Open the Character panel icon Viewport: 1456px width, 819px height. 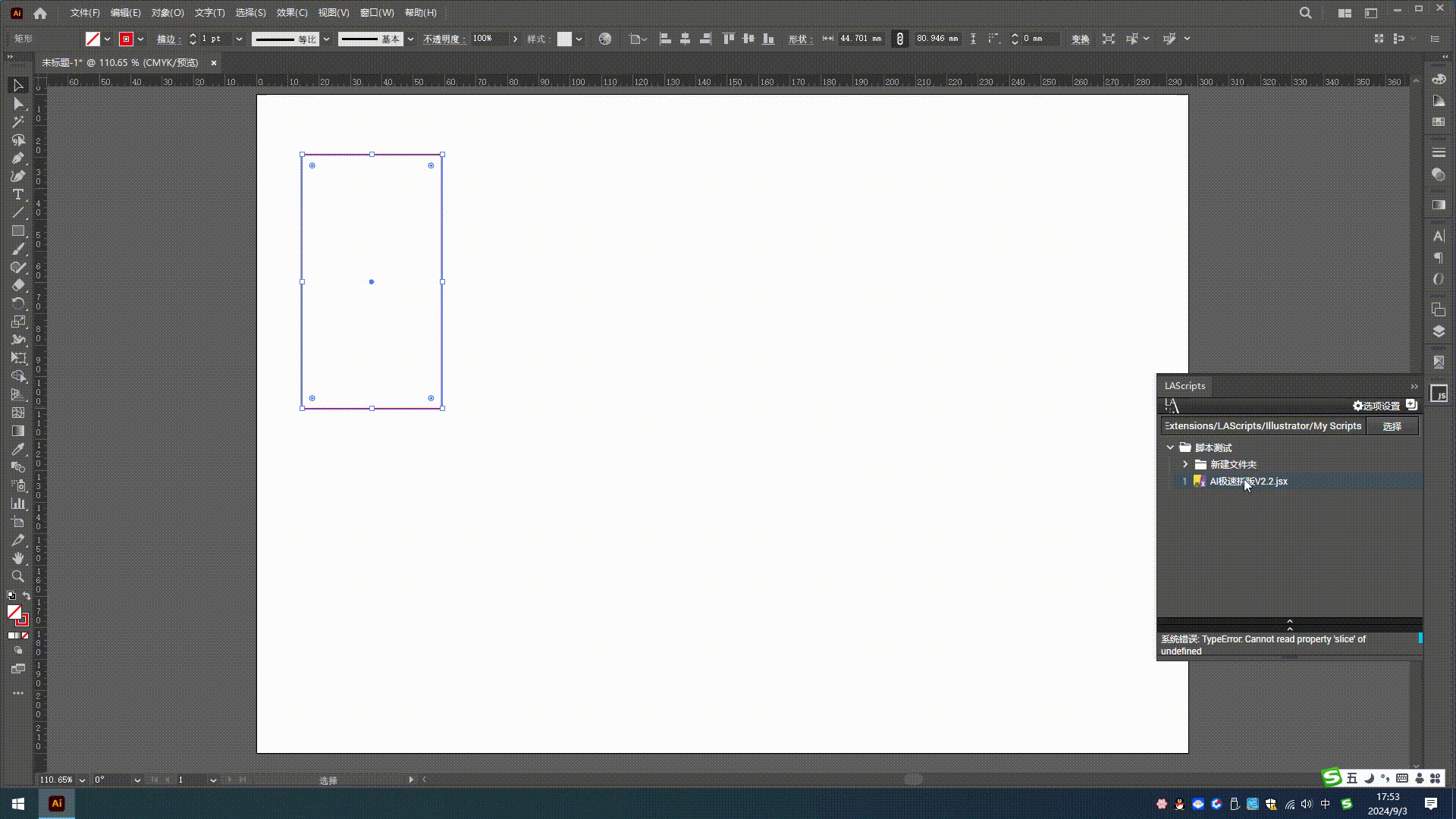click(x=1439, y=236)
